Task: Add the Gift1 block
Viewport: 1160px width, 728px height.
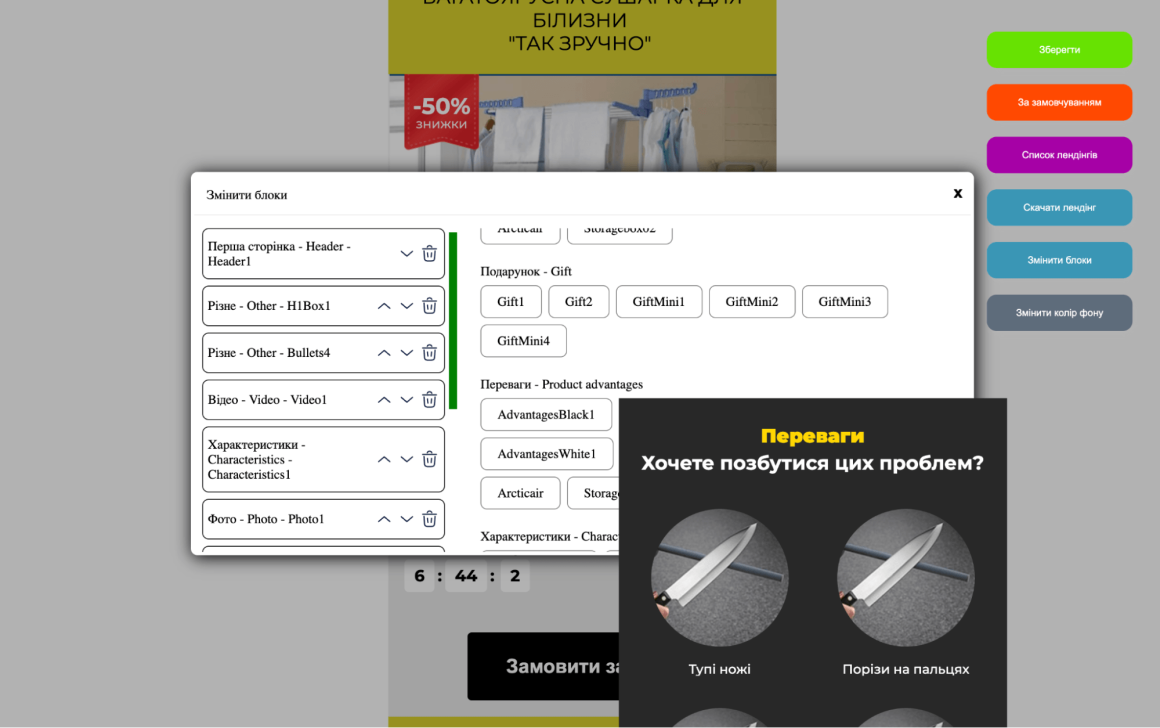Action: [x=510, y=301]
